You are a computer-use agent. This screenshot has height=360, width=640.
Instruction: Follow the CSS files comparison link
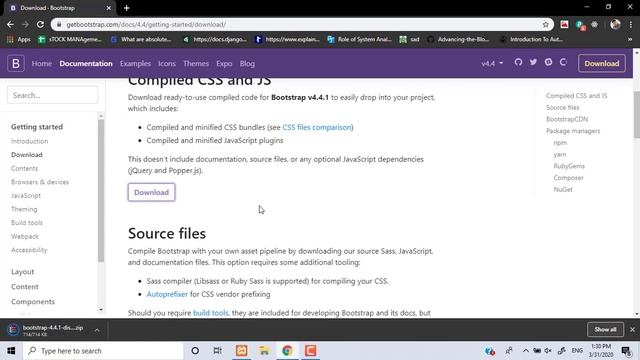coord(317,127)
